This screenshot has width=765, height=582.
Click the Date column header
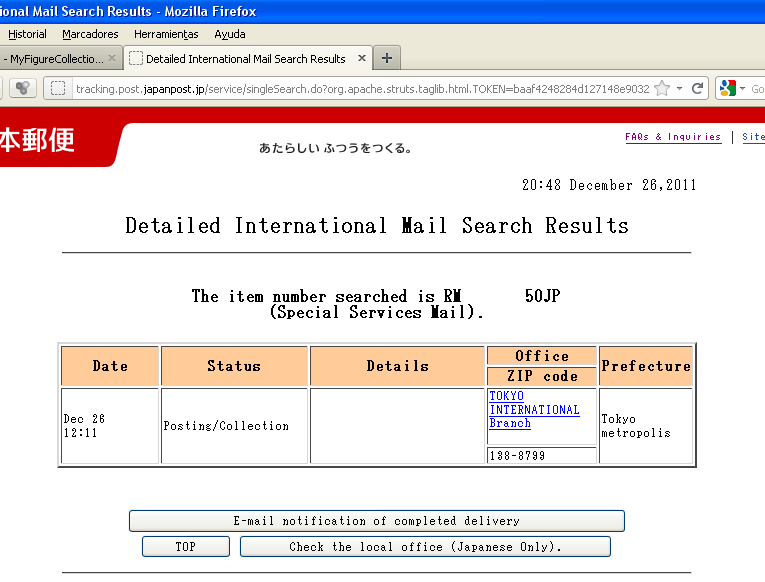pos(110,366)
